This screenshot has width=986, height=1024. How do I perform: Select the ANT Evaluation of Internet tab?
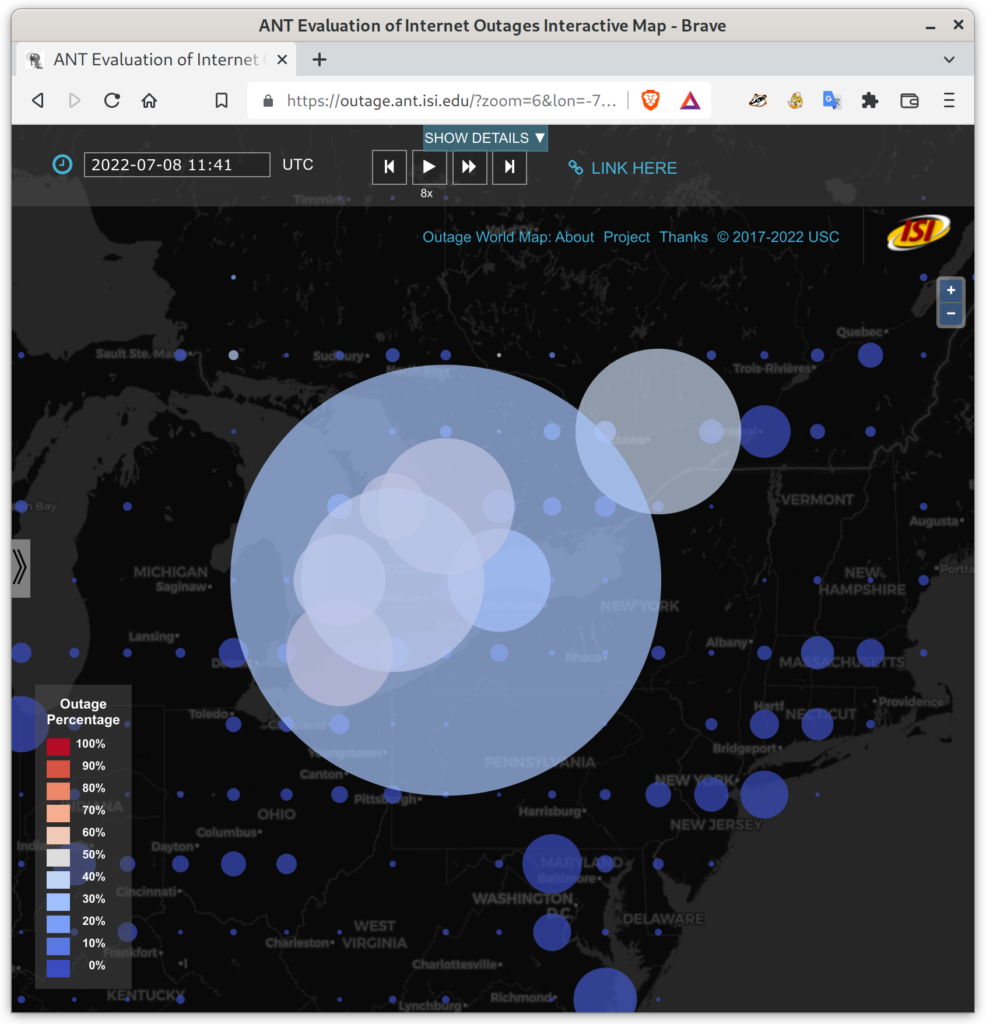pos(156,60)
